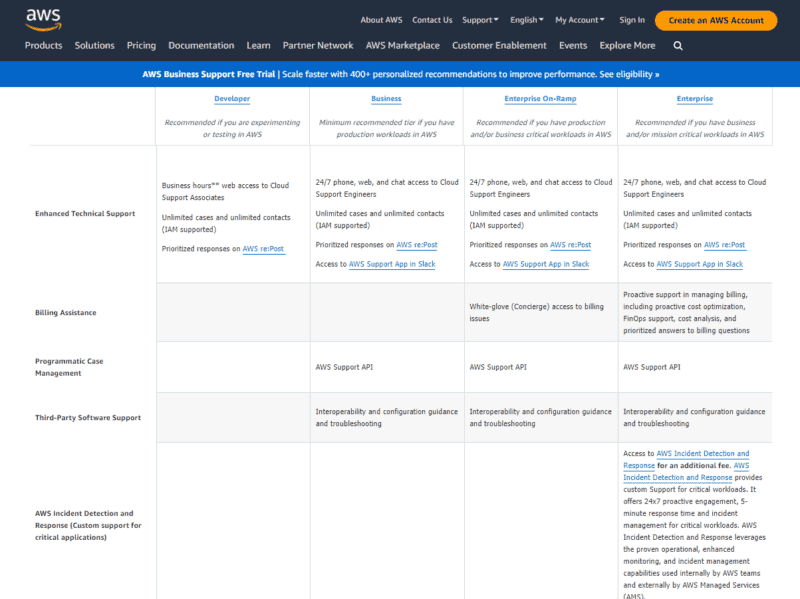Open the Developer plan page
Viewport: 800px width, 599px height.
(232, 98)
